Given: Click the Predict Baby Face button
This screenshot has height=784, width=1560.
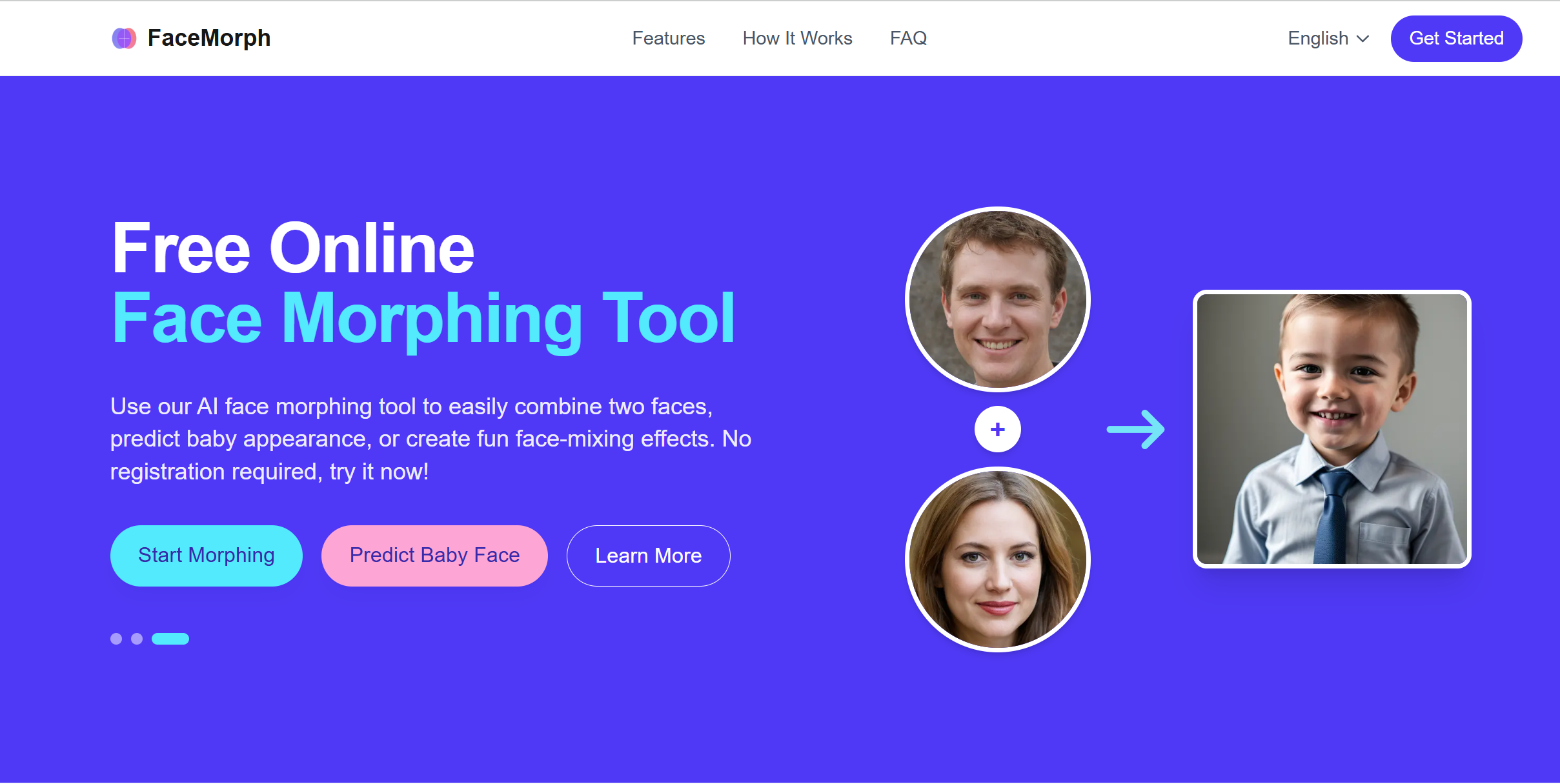Looking at the screenshot, I should pyautogui.click(x=434, y=555).
